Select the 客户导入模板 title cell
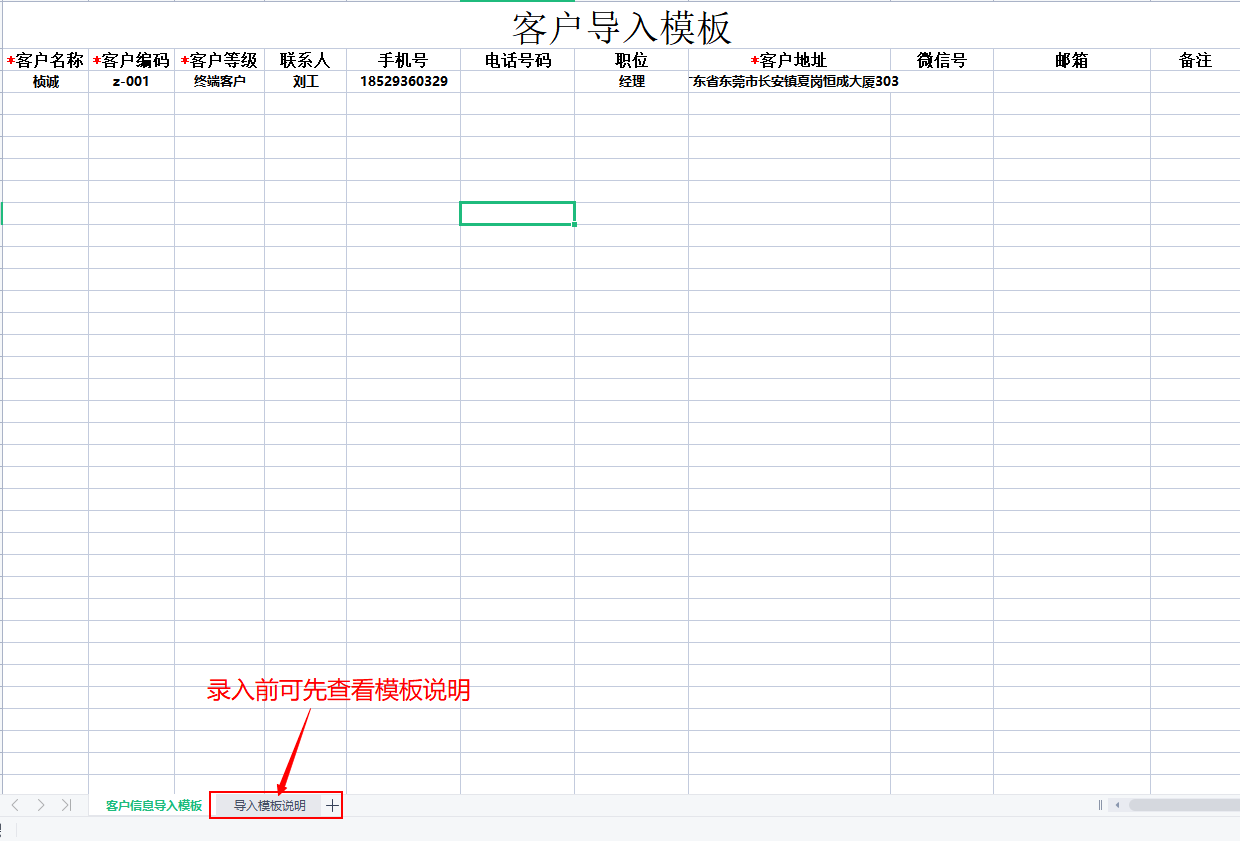Viewport: 1240px width, 841px height. 621,27
